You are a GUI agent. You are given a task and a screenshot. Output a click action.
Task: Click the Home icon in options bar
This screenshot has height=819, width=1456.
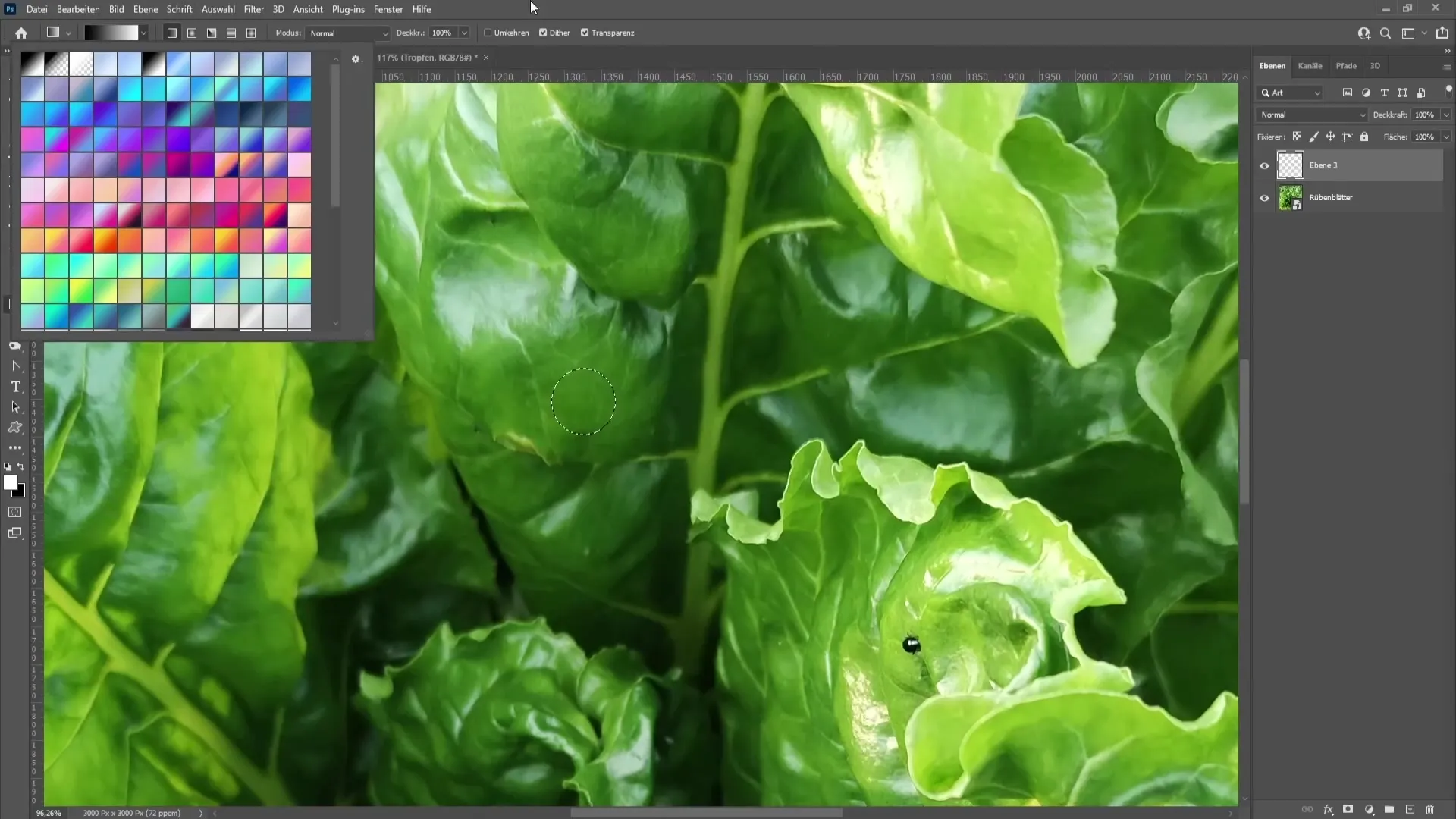click(x=21, y=33)
